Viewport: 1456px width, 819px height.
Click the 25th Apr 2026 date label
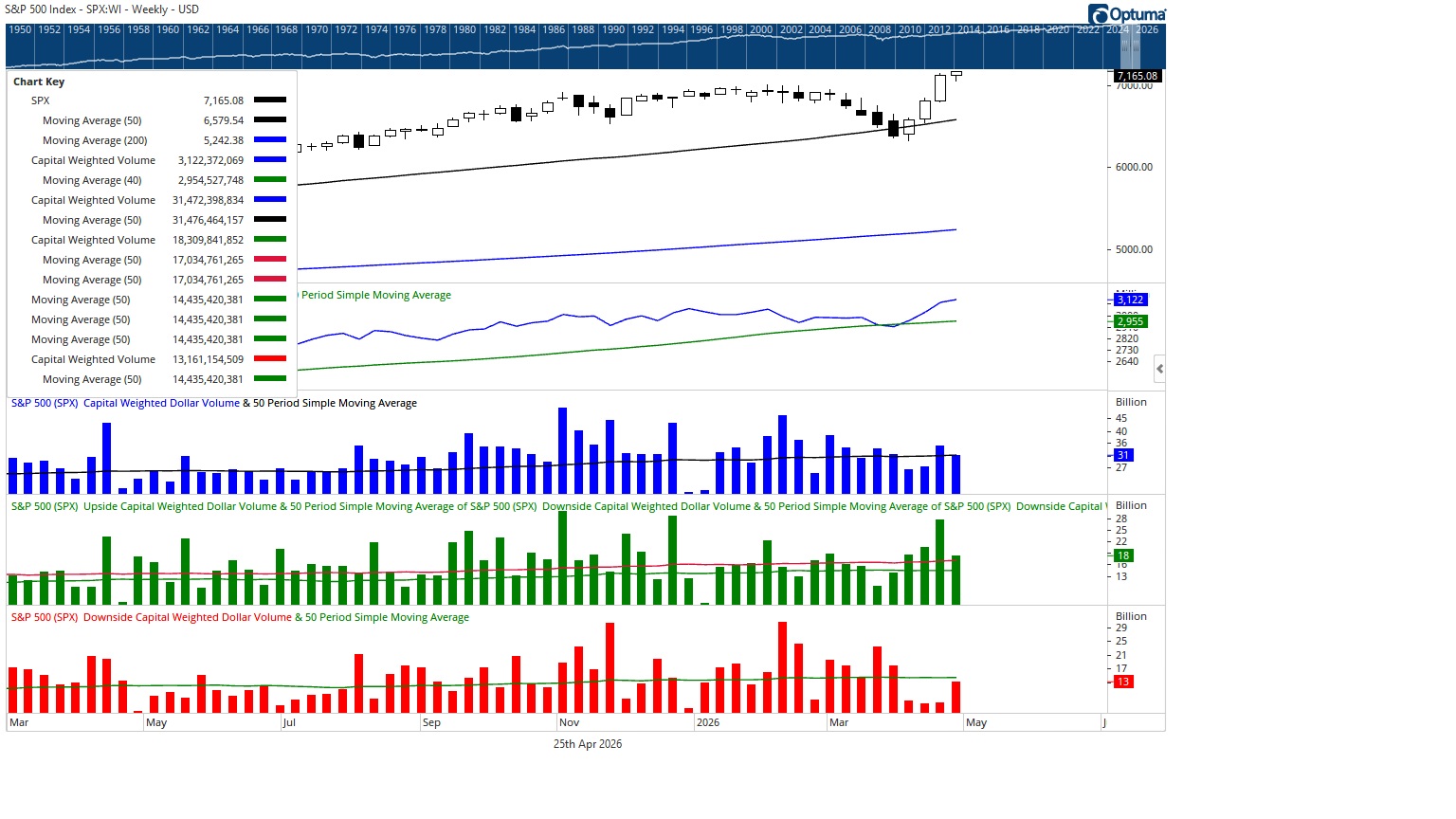[588, 744]
